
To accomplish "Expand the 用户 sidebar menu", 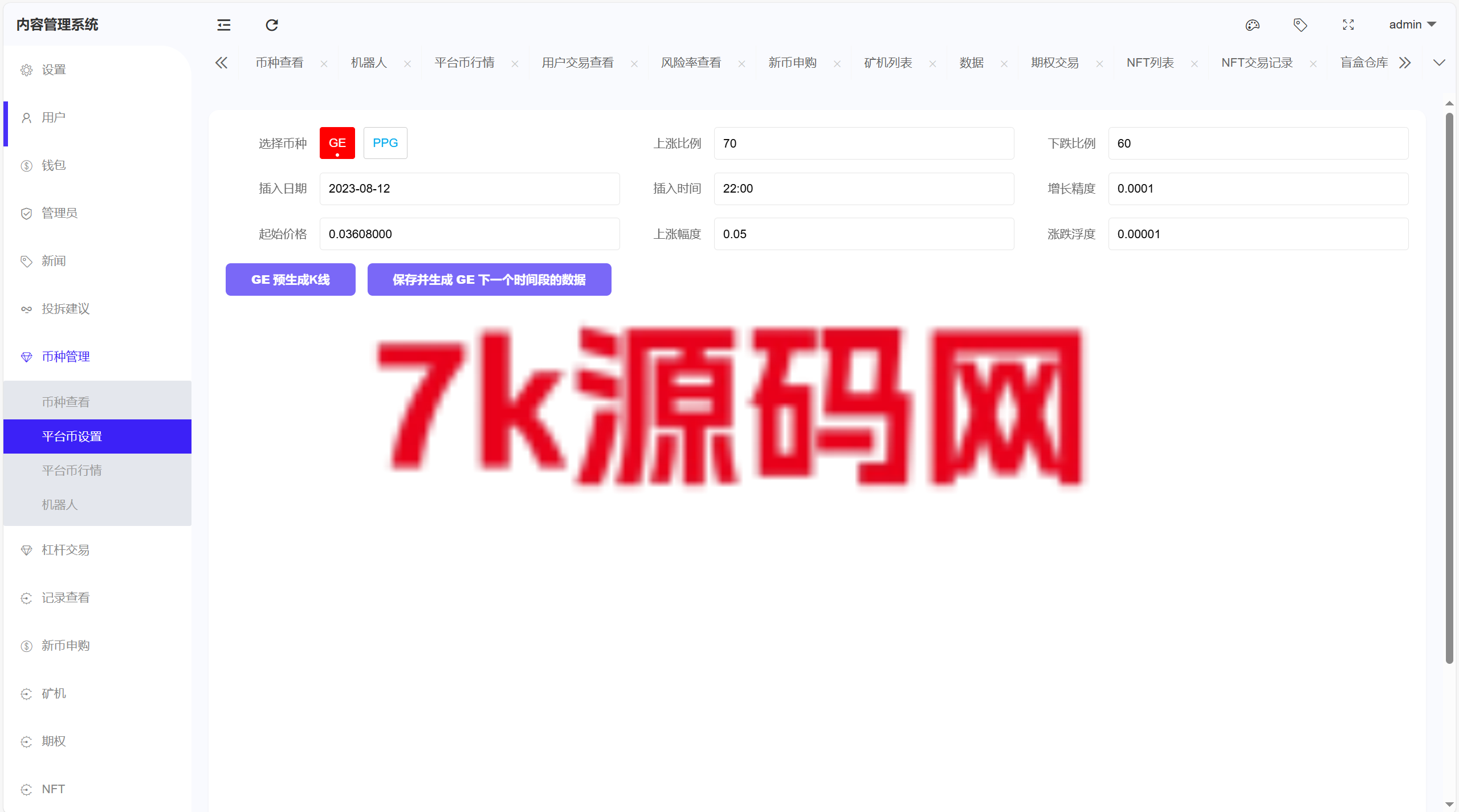I will pos(97,117).
